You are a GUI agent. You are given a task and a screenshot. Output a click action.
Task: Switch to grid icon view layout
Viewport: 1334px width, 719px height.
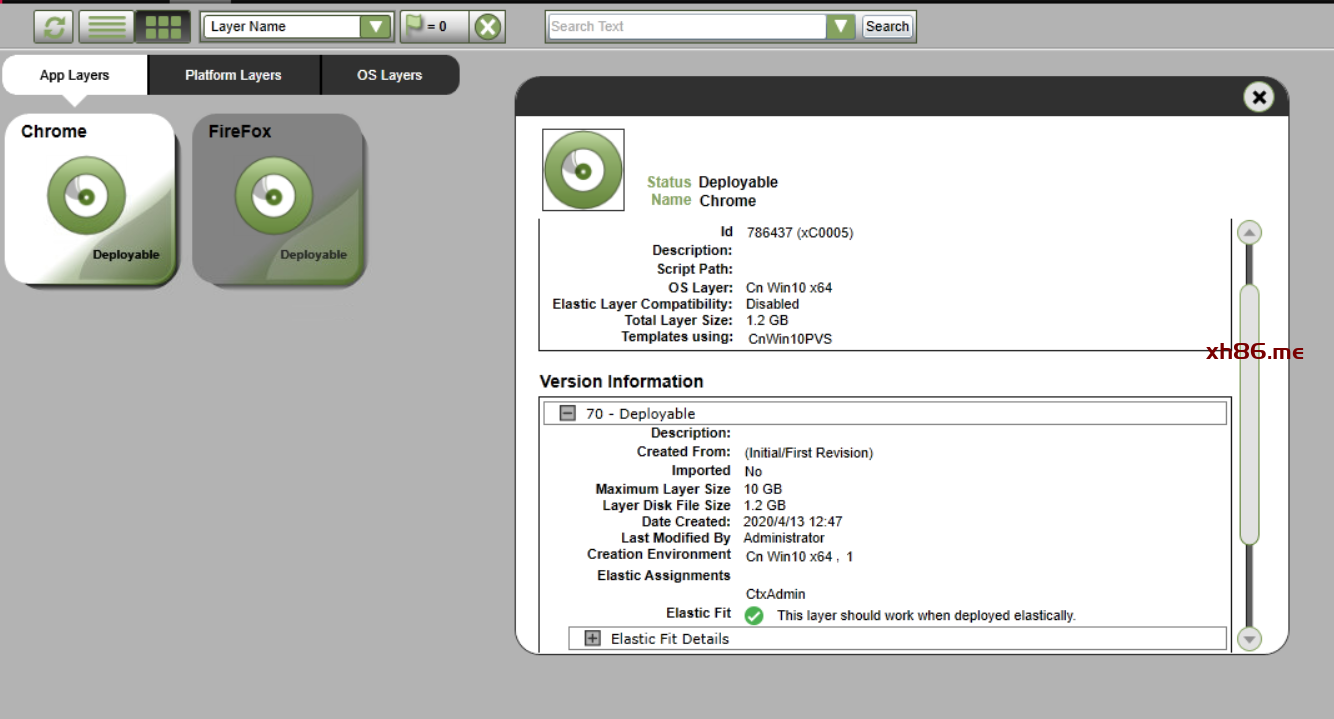click(163, 27)
